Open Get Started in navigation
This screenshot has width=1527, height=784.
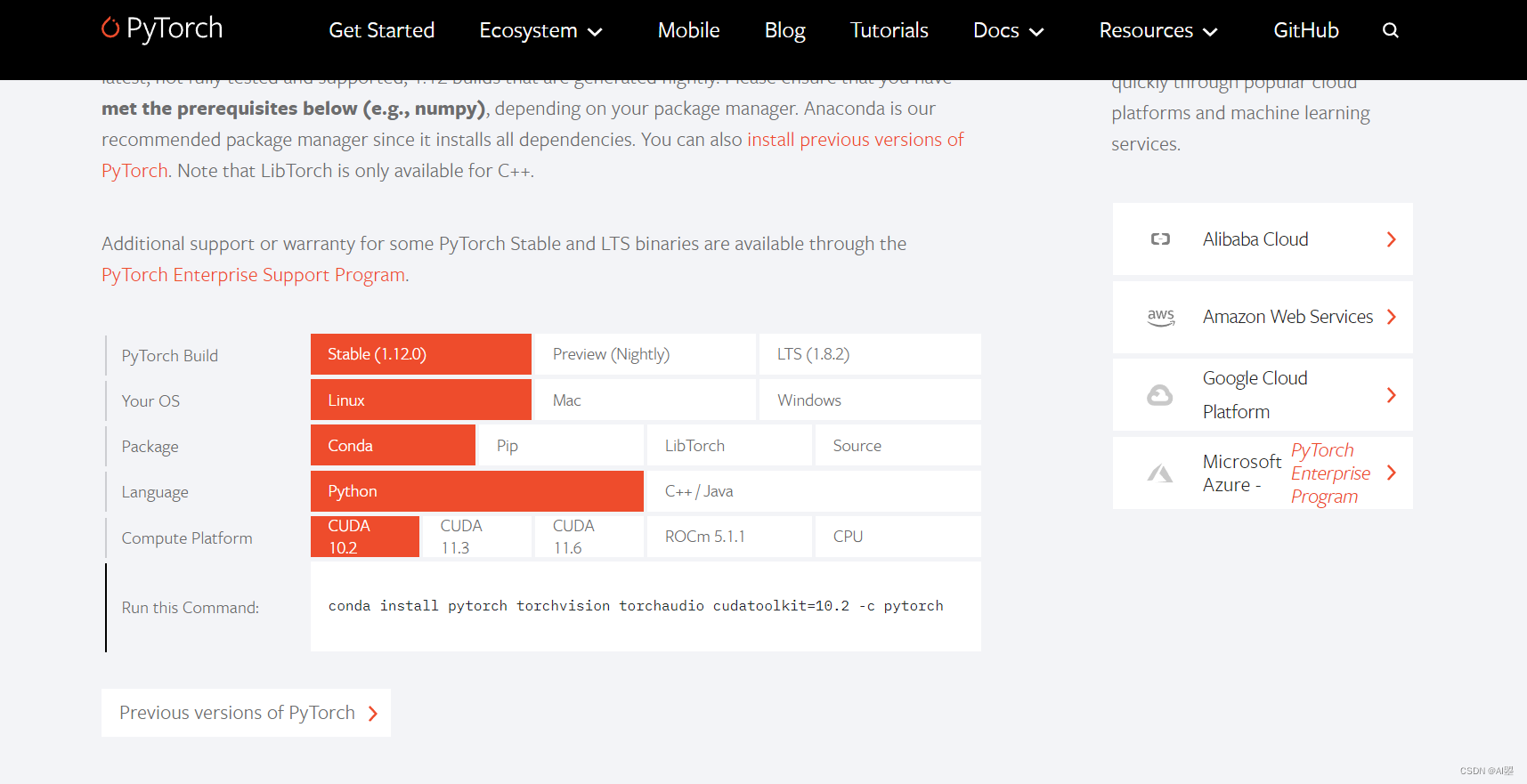[381, 31]
